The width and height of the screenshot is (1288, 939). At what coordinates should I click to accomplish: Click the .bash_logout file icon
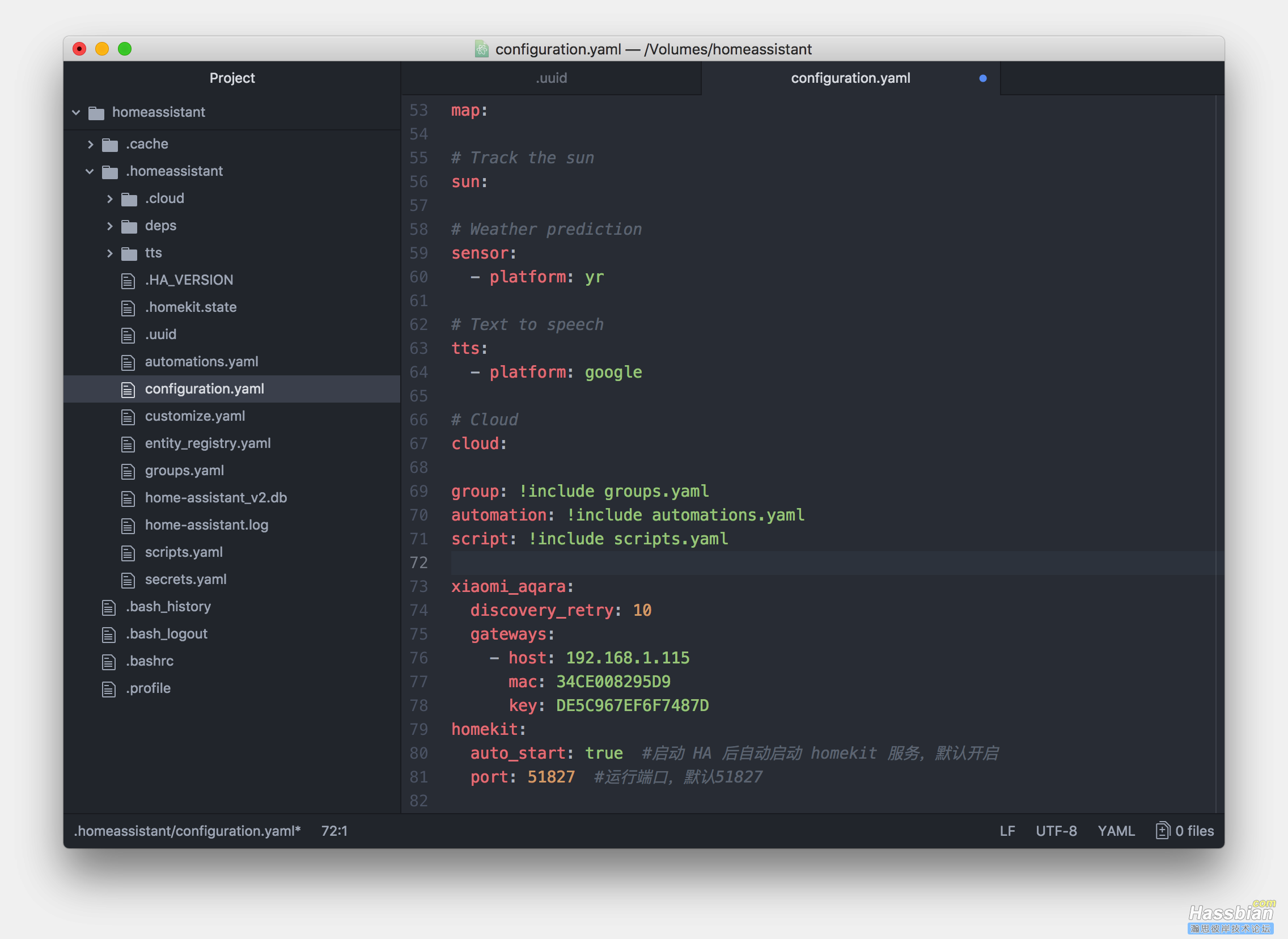[109, 635]
